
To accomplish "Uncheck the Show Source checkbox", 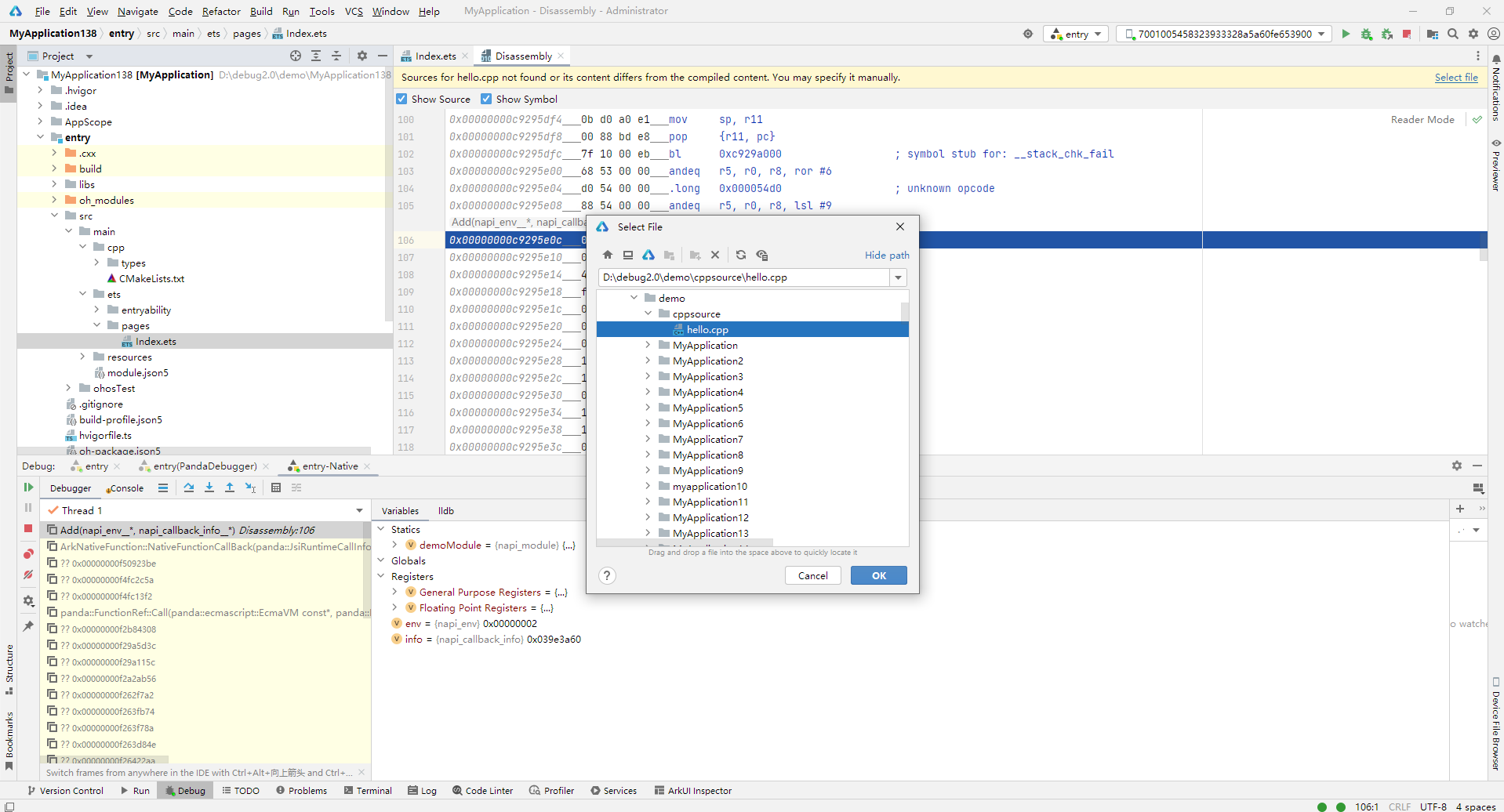I will [x=401, y=100].
